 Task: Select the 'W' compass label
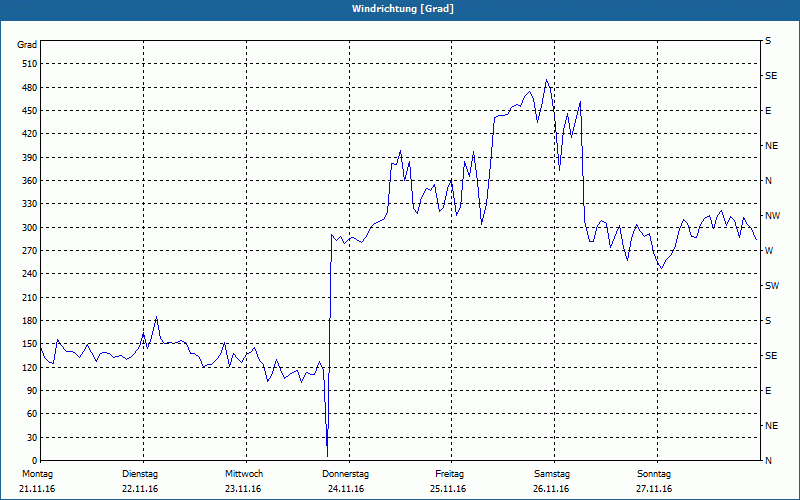(x=770, y=251)
